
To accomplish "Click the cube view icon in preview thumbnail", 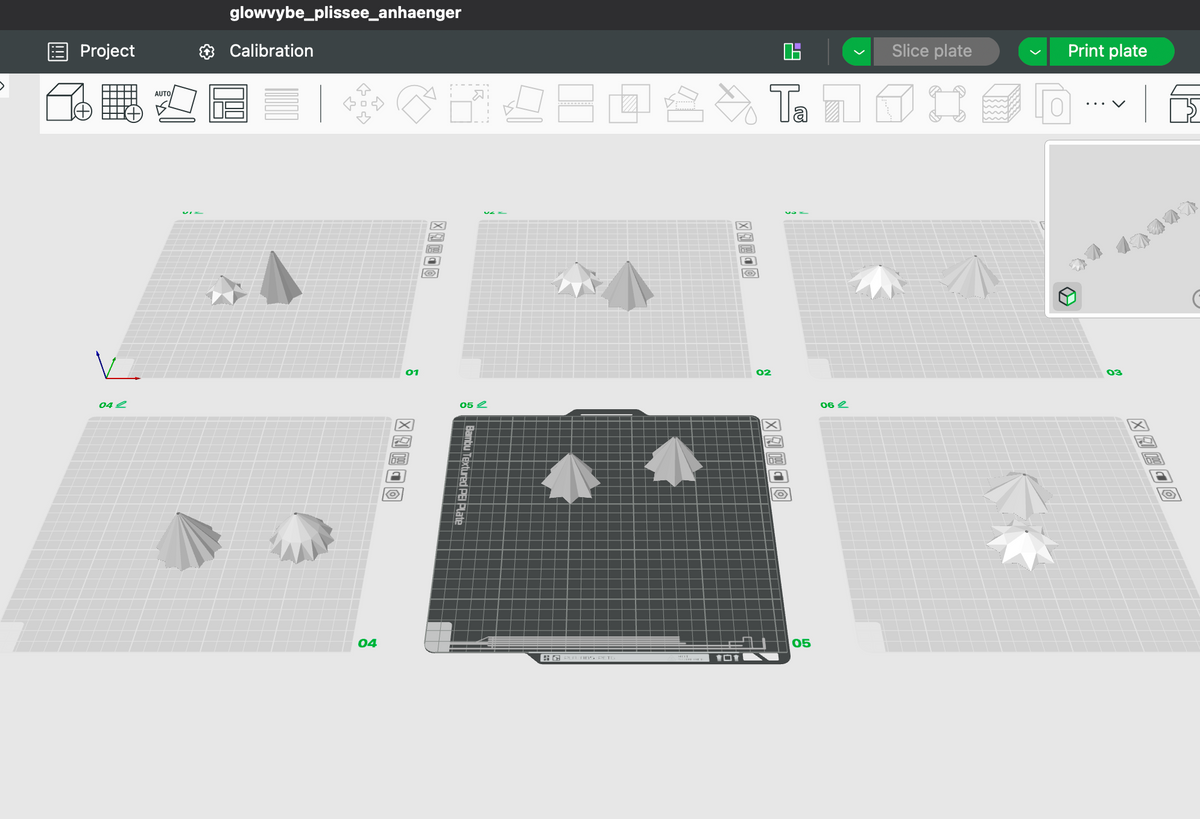I will point(1067,296).
